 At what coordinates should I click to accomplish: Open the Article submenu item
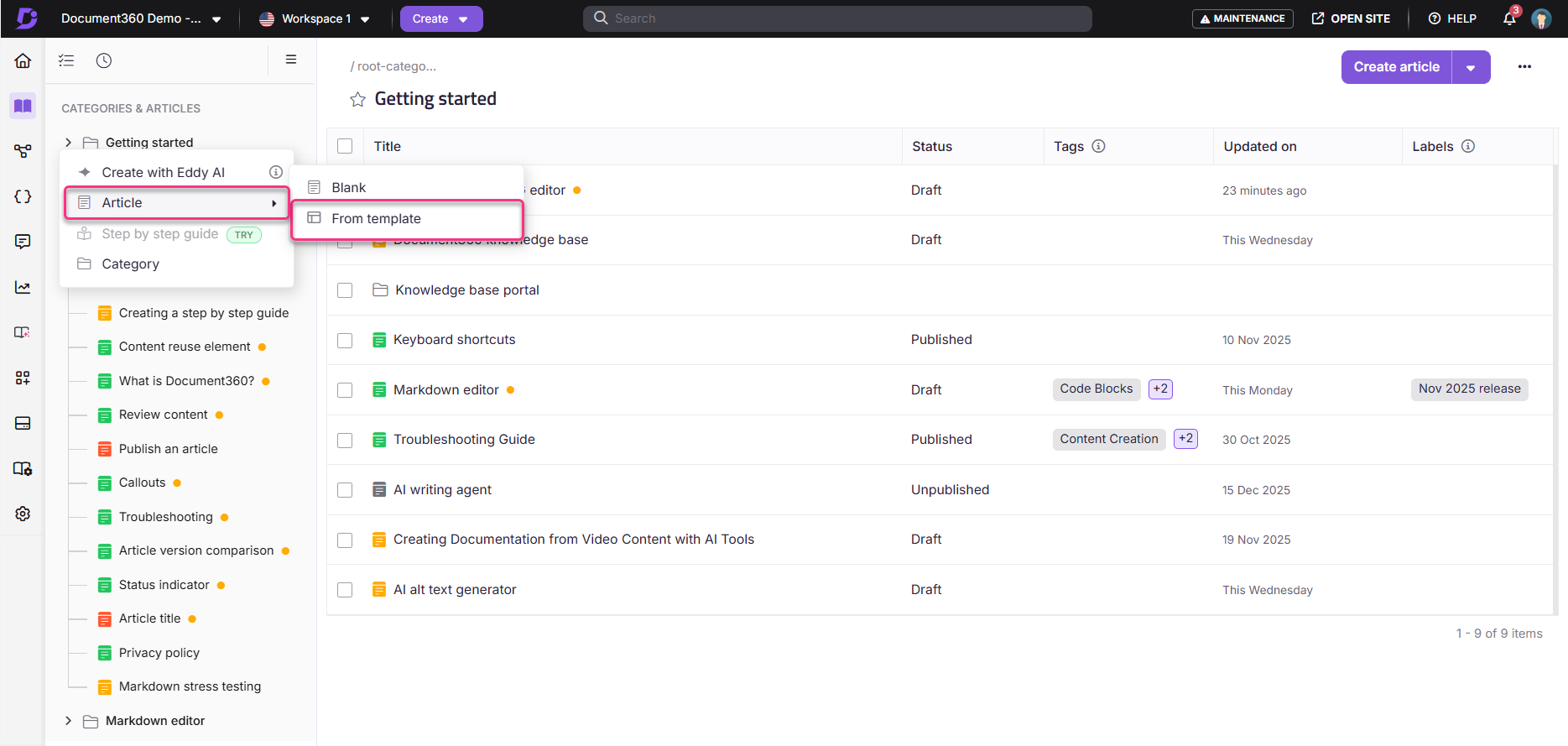click(177, 203)
